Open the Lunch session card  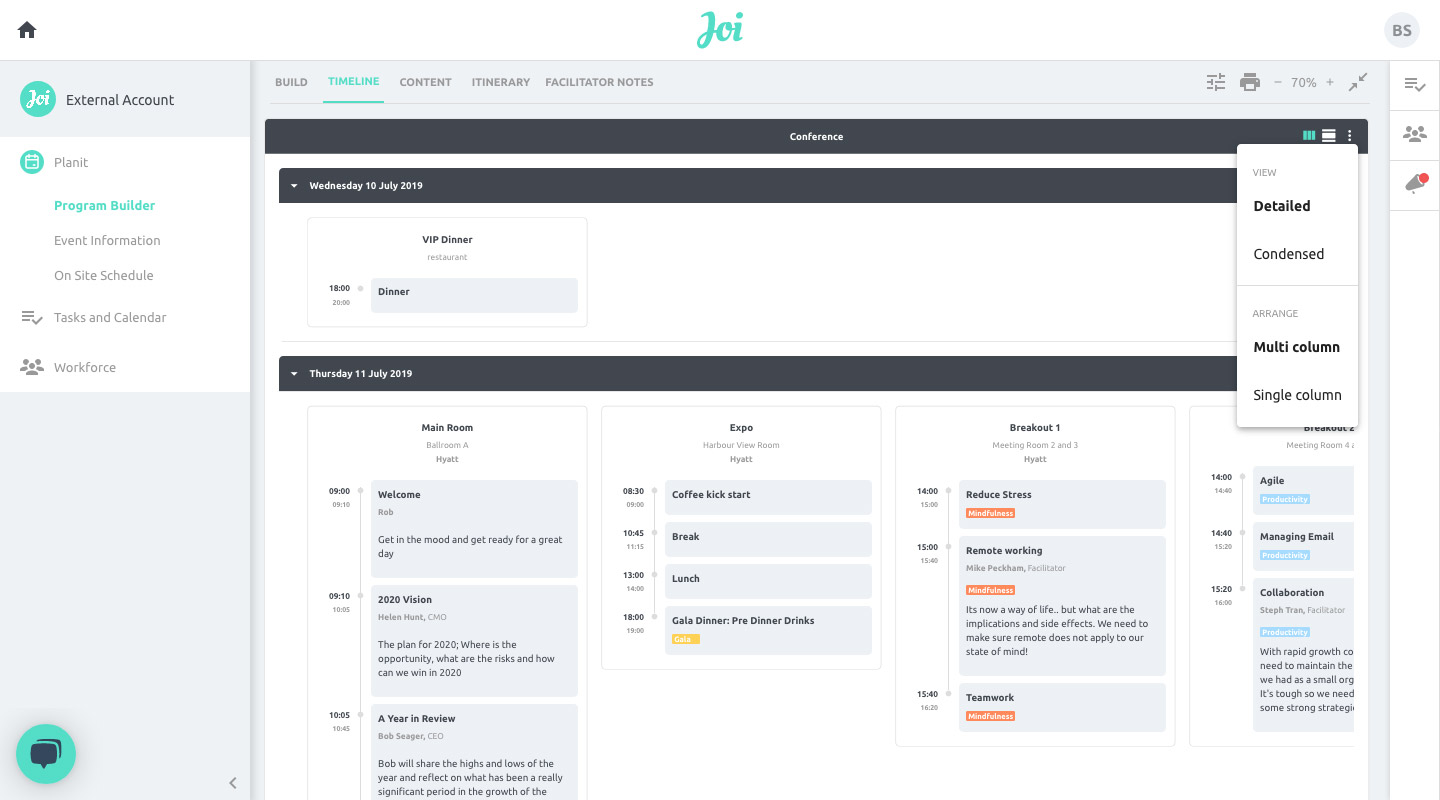768,581
